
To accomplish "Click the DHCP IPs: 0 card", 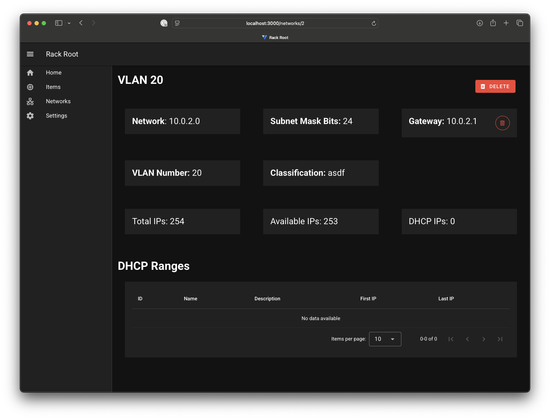I will coord(459,221).
